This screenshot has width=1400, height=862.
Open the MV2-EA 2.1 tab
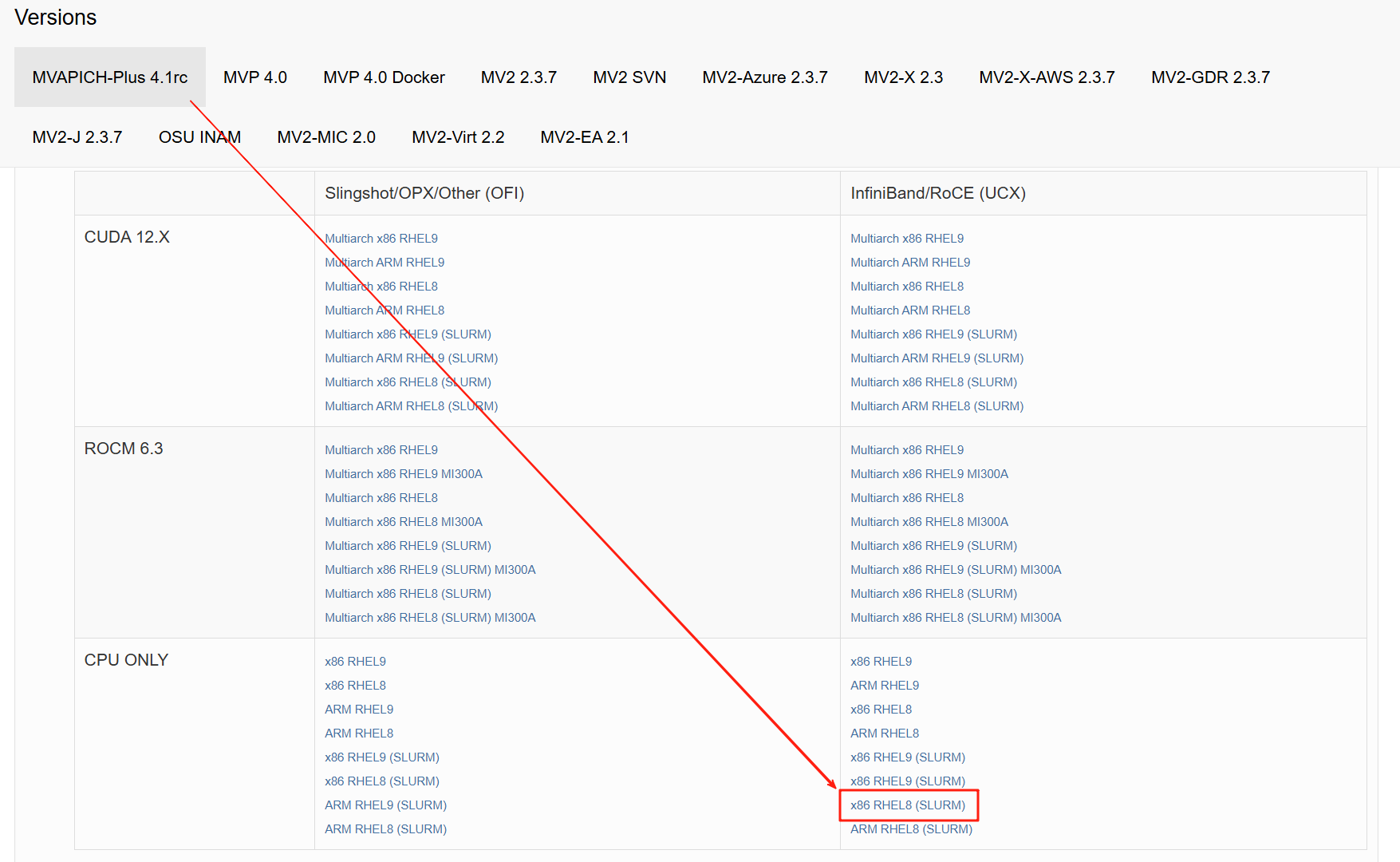pyautogui.click(x=585, y=137)
